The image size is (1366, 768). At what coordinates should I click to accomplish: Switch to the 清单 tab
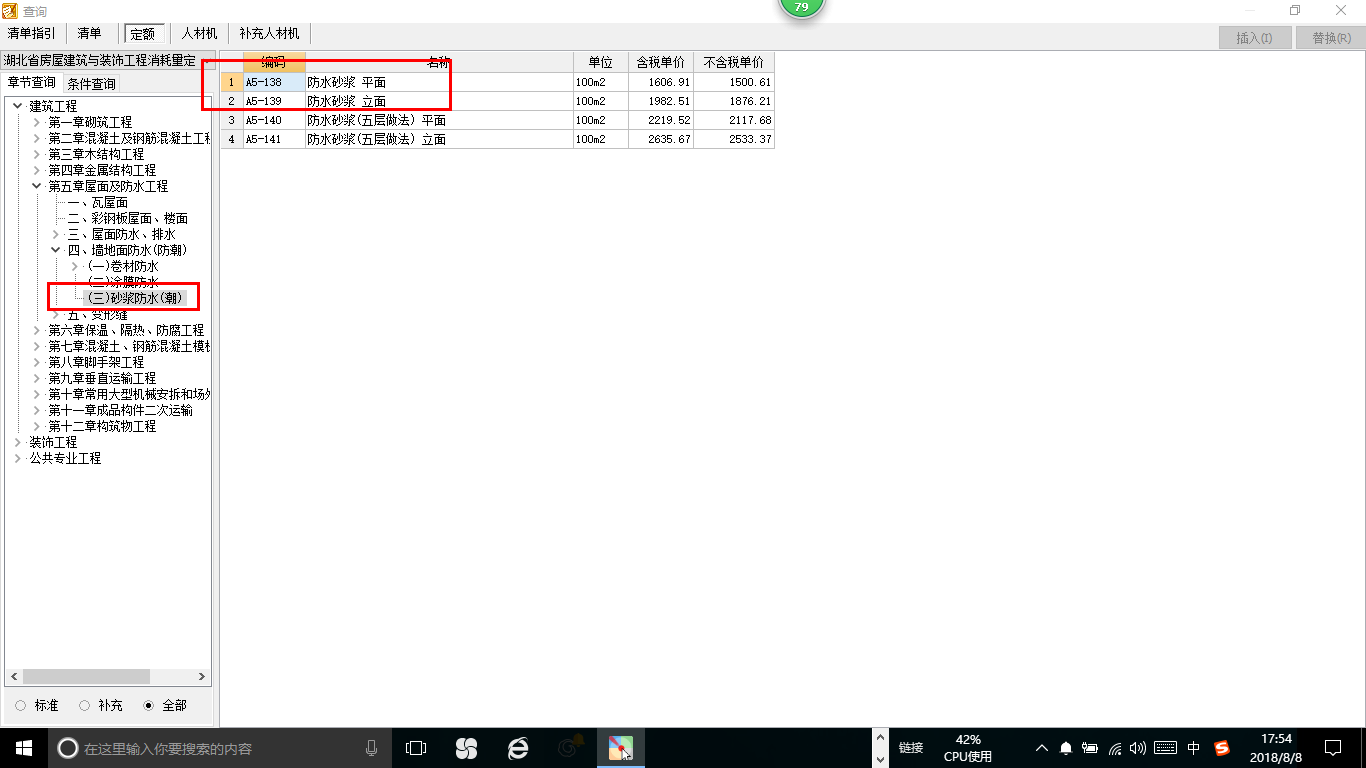point(89,33)
